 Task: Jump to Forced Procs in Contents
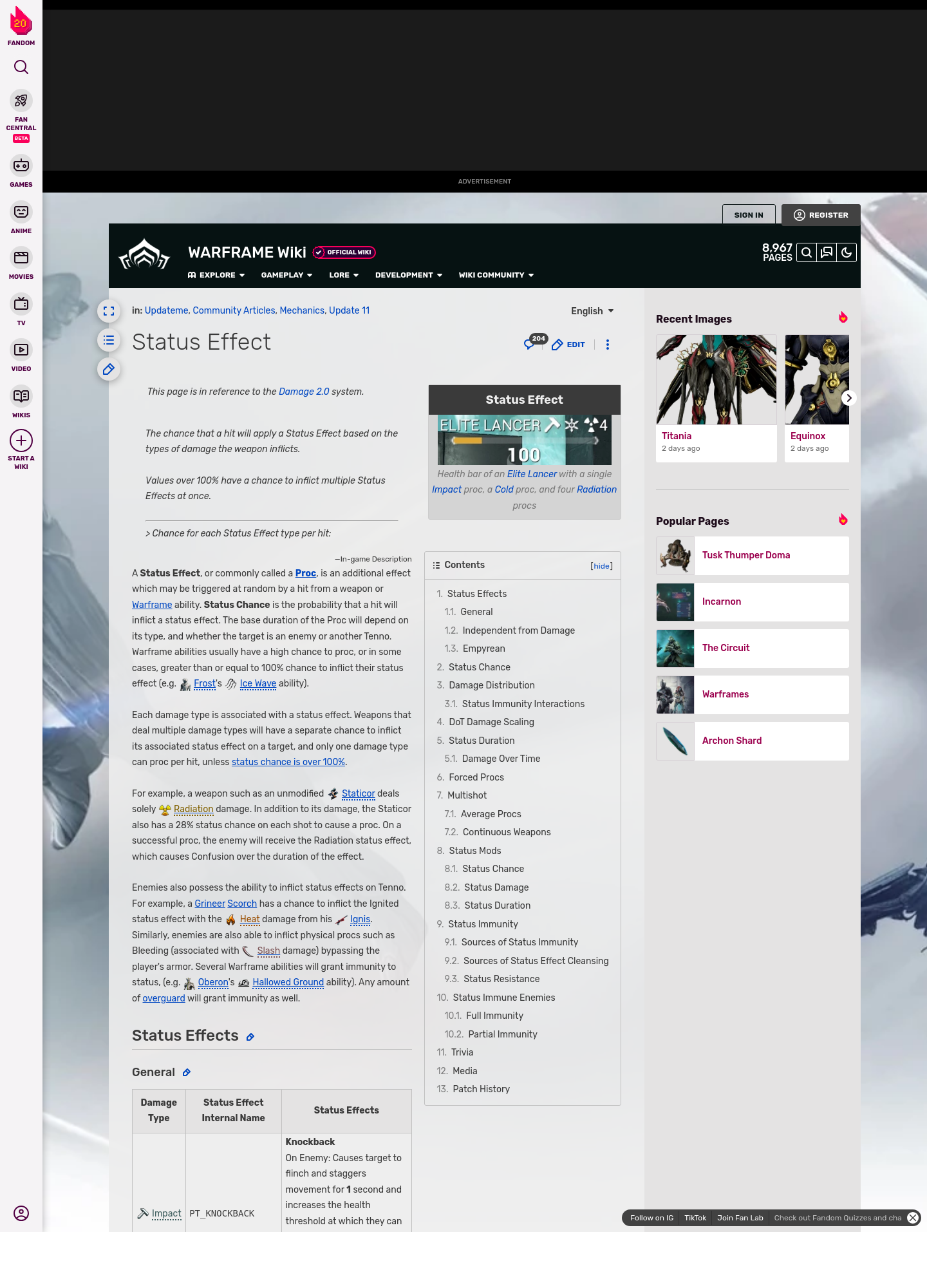(x=476, y=777)
